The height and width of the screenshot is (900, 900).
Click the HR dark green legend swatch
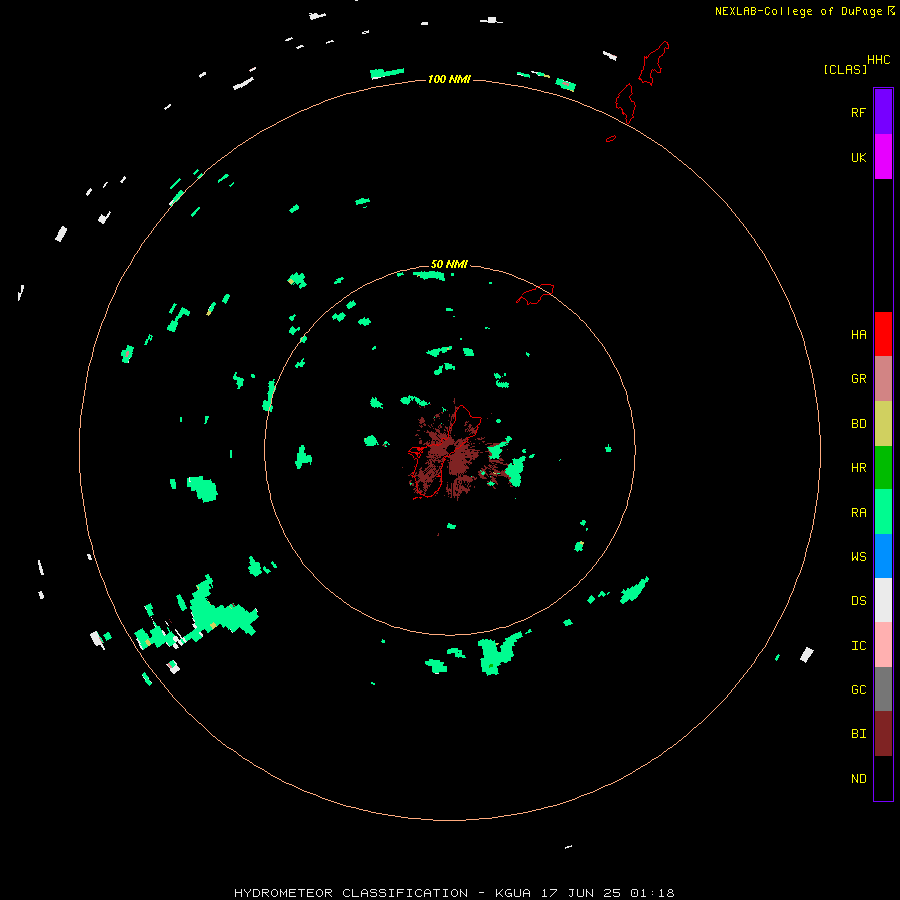point(883,467)
